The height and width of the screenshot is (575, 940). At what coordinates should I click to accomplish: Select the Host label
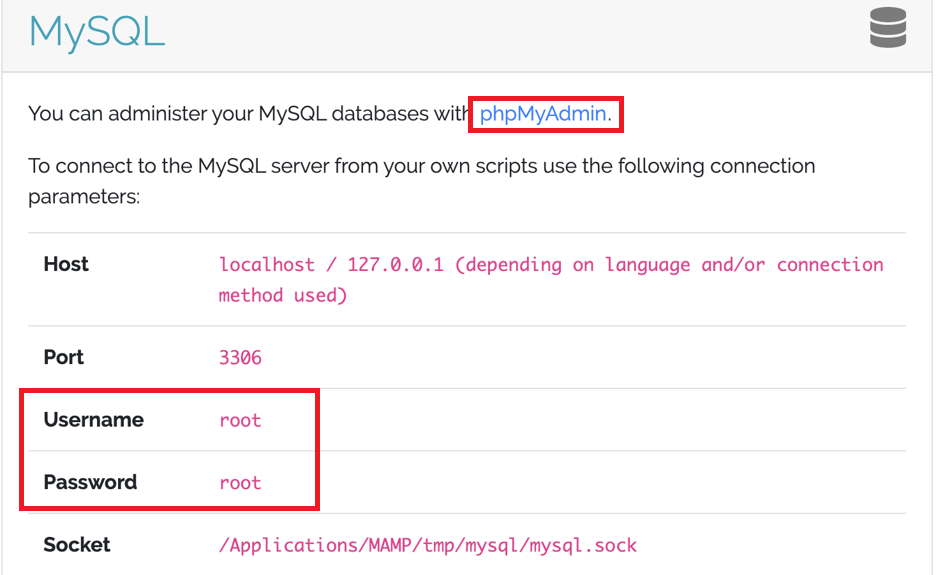(x=66, y=264)
